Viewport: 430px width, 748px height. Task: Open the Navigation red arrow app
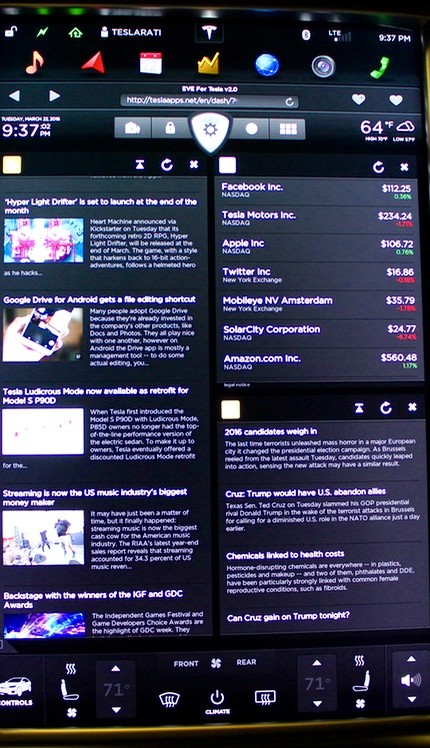94,62
